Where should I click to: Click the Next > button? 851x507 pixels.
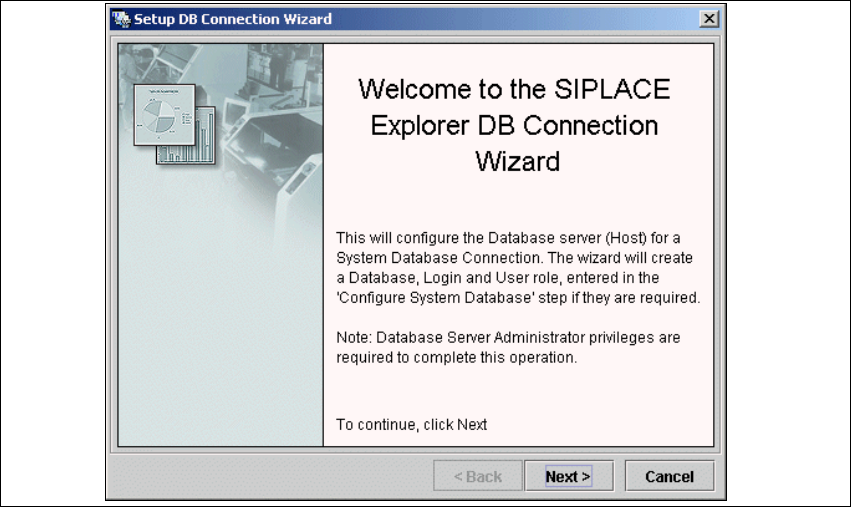pos(569,476)
